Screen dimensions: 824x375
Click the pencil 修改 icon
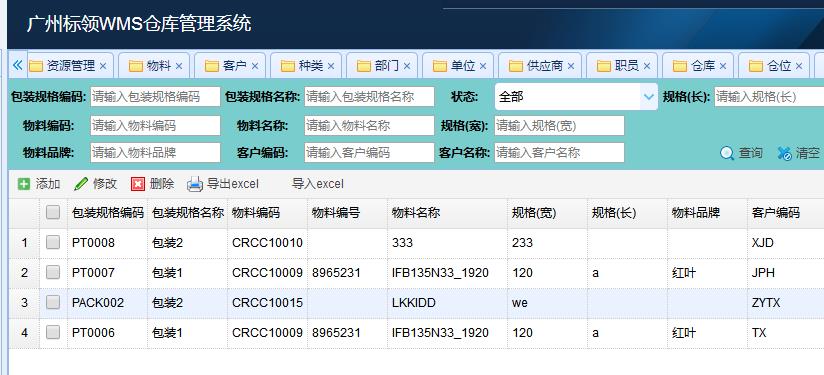(x=81, y=184)
